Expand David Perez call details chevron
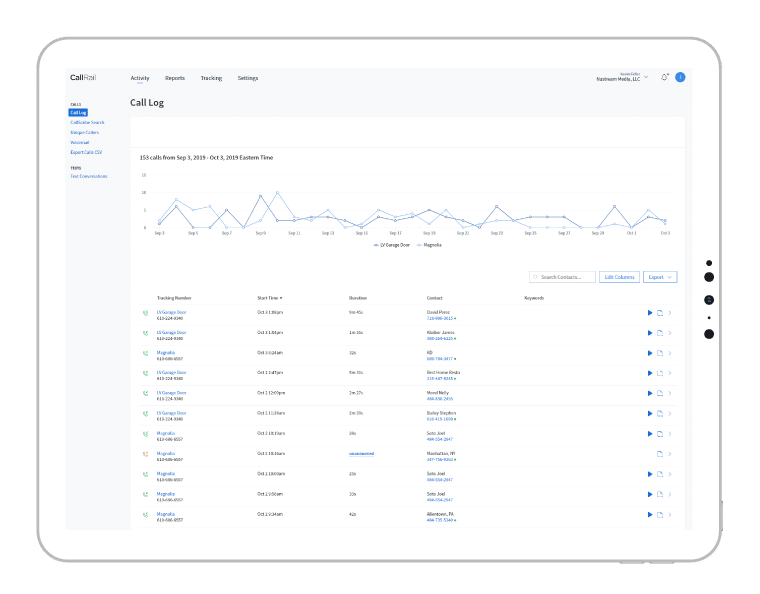This screenshot has width=760, height=594. click(x=670, y=313)
